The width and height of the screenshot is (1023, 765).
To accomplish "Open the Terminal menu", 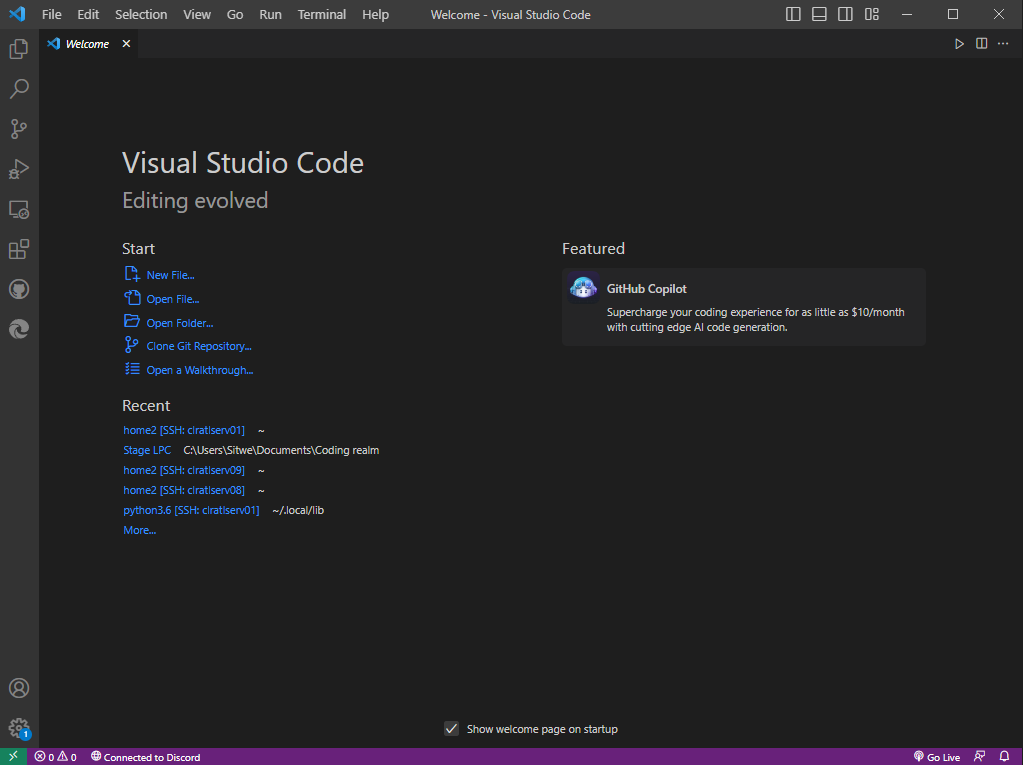I will 322,14.
